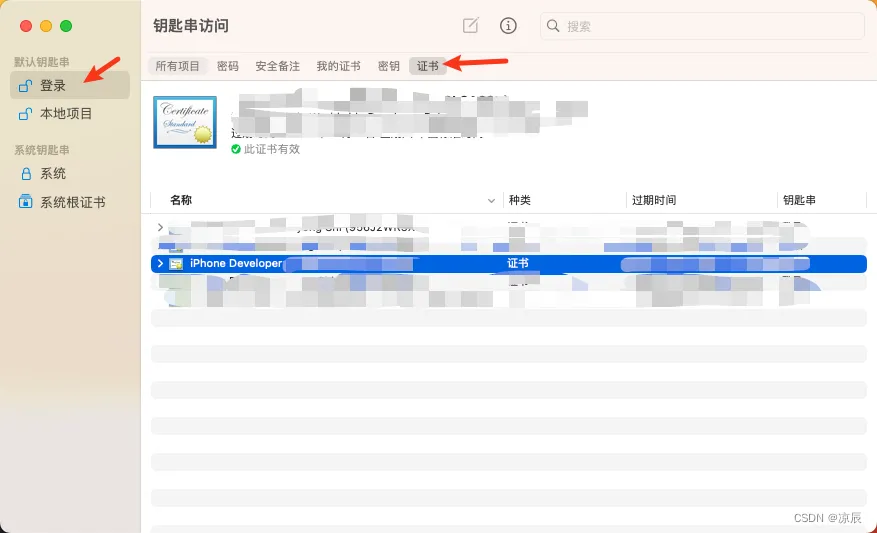Click the search magnifier icon

(553, 26)
